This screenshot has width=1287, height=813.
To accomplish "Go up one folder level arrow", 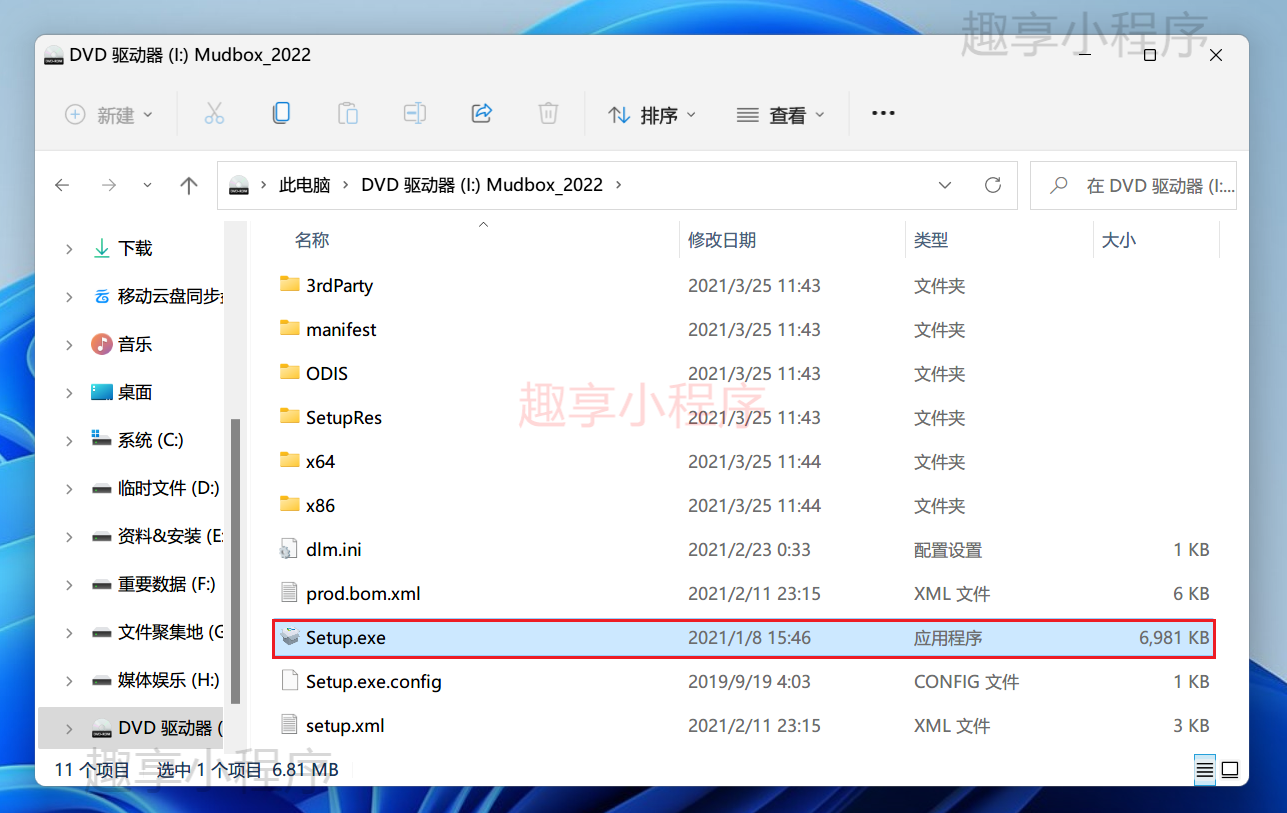I will pos(189,185).
